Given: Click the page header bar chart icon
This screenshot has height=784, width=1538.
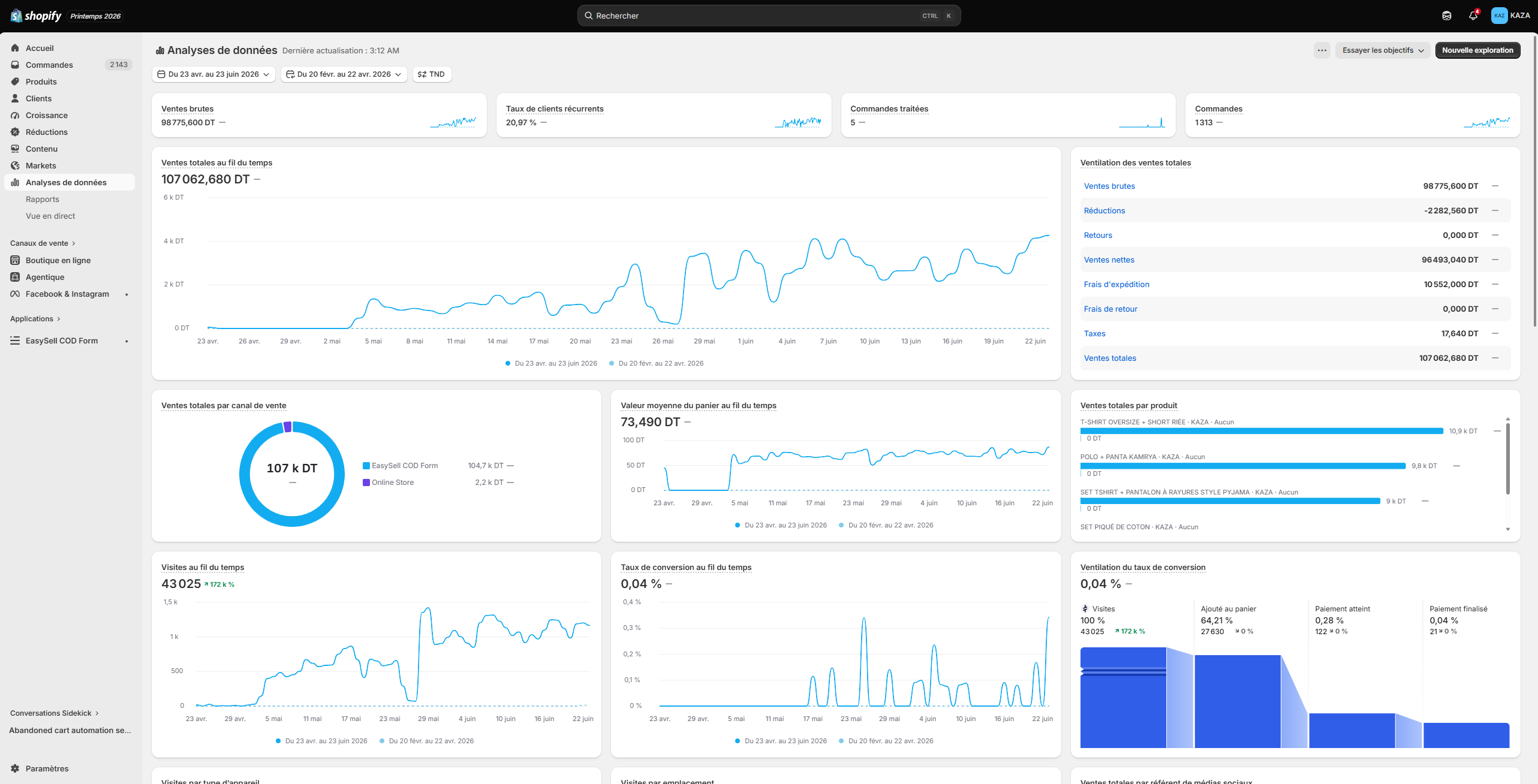Looking at the screenshot, I should (160, 50).
